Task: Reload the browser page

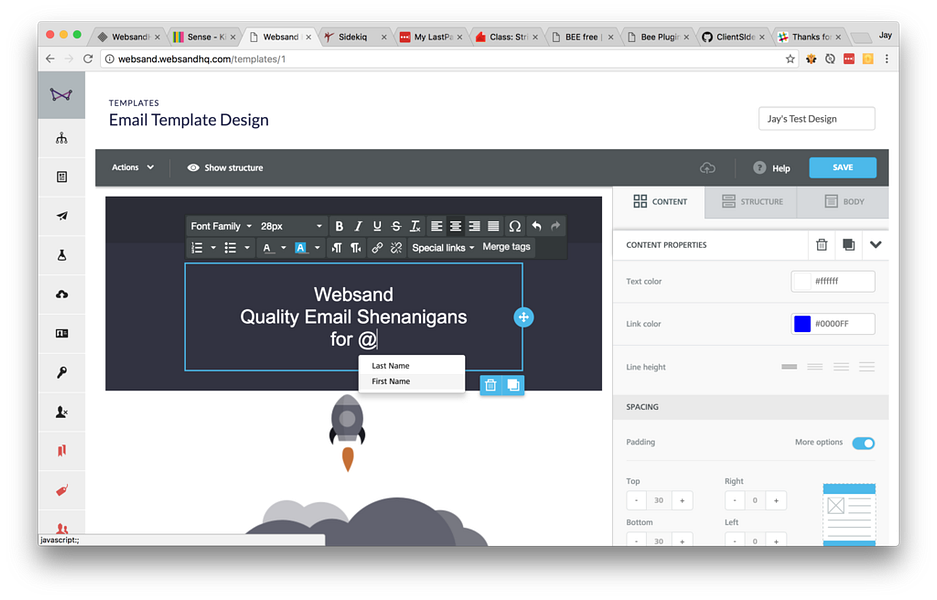Action: [x=88, y=59]
